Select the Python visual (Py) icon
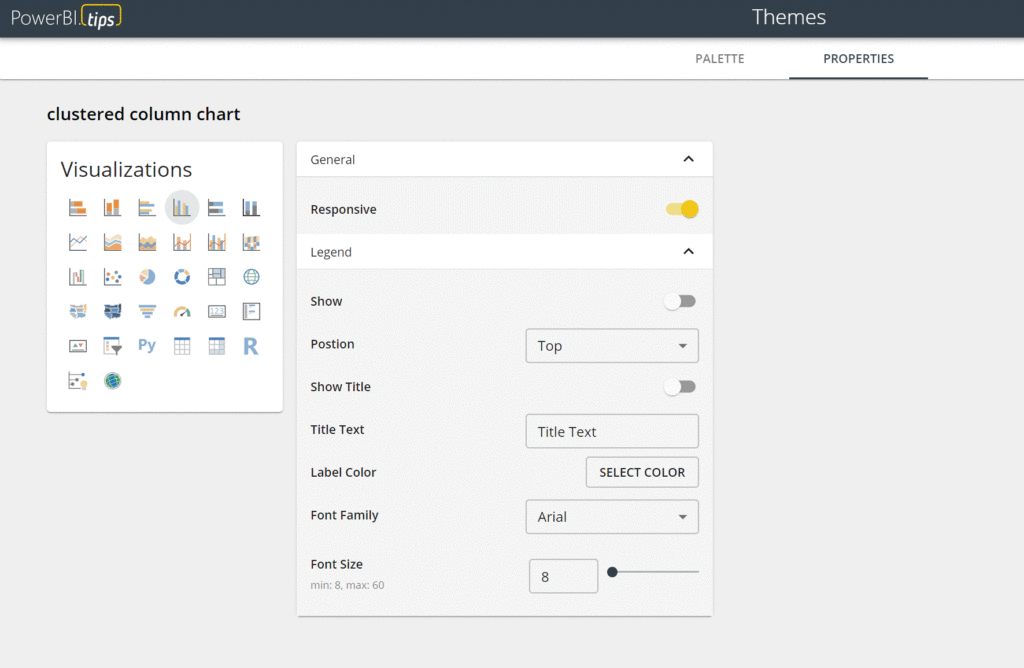This screenshot has width=1024, height=668. [x=147, y=345]
